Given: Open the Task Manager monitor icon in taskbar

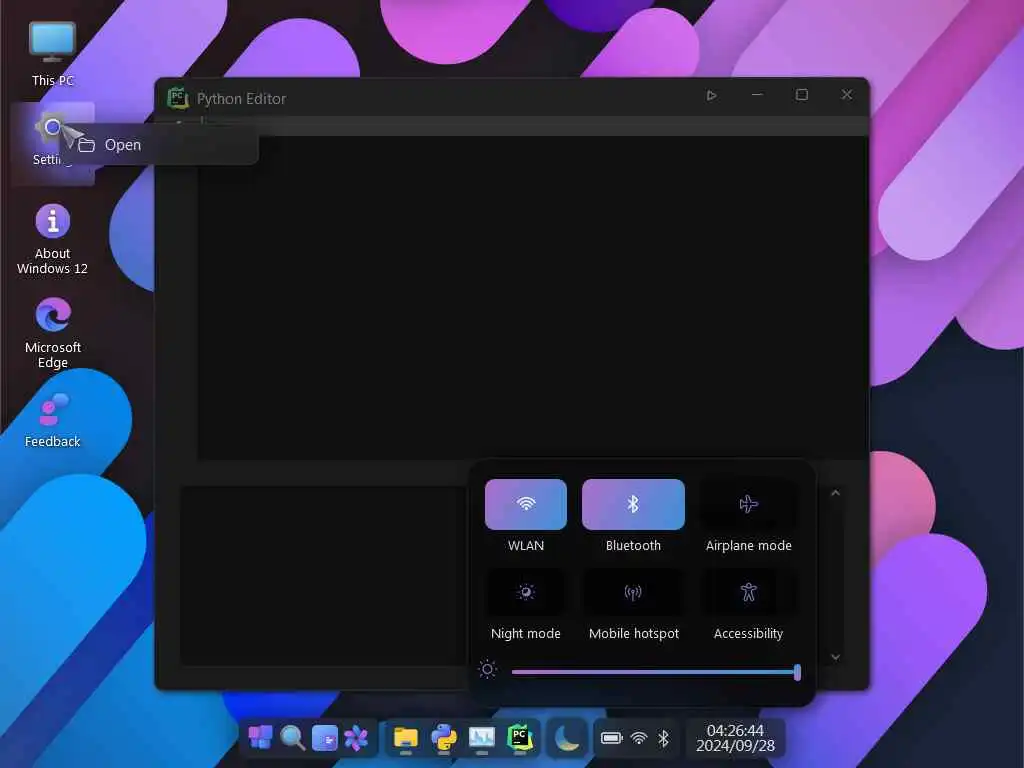Looking at the screenshot, I should (482, 738).
